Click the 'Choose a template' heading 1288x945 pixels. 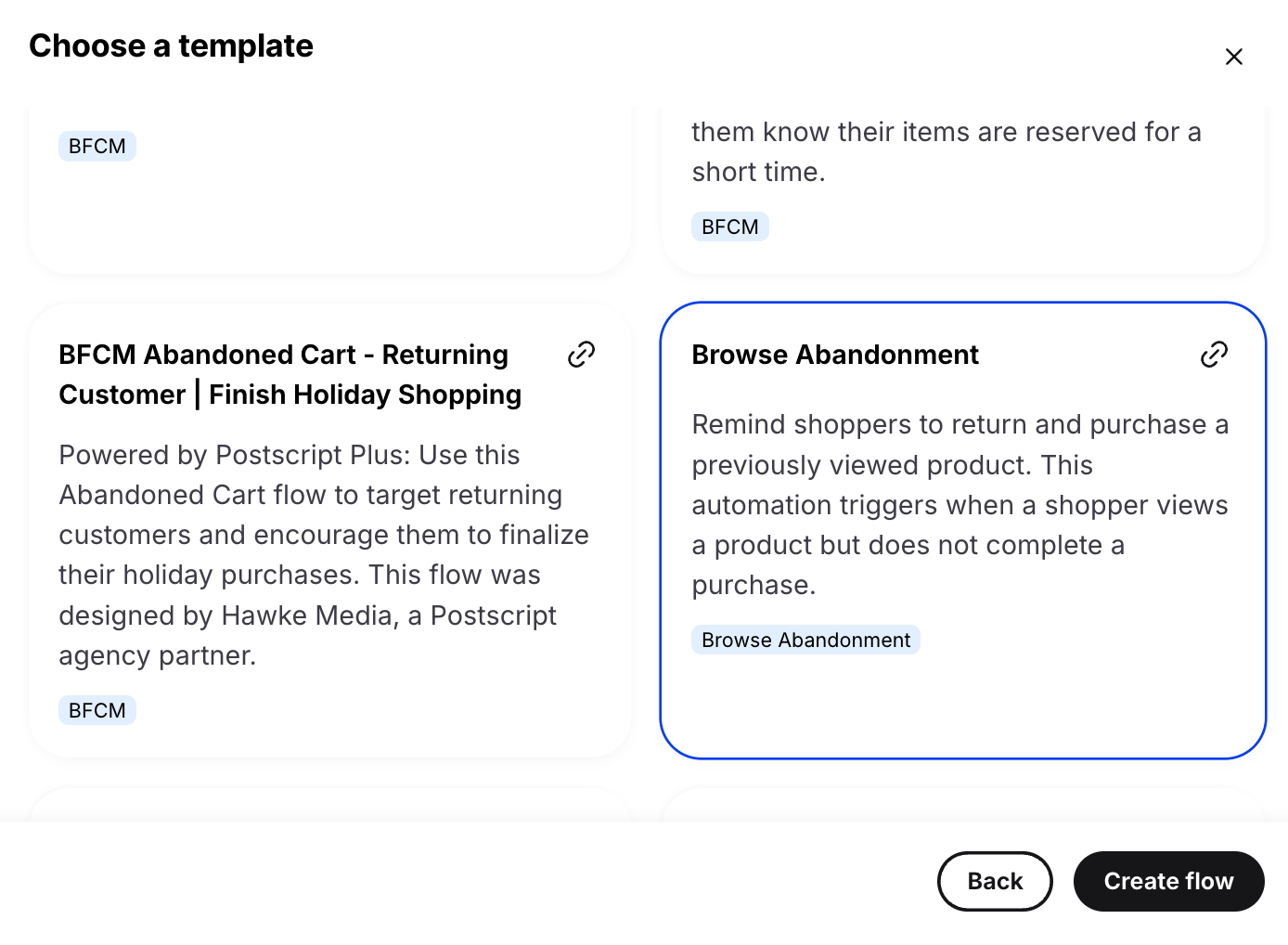(x=172, y=46)
